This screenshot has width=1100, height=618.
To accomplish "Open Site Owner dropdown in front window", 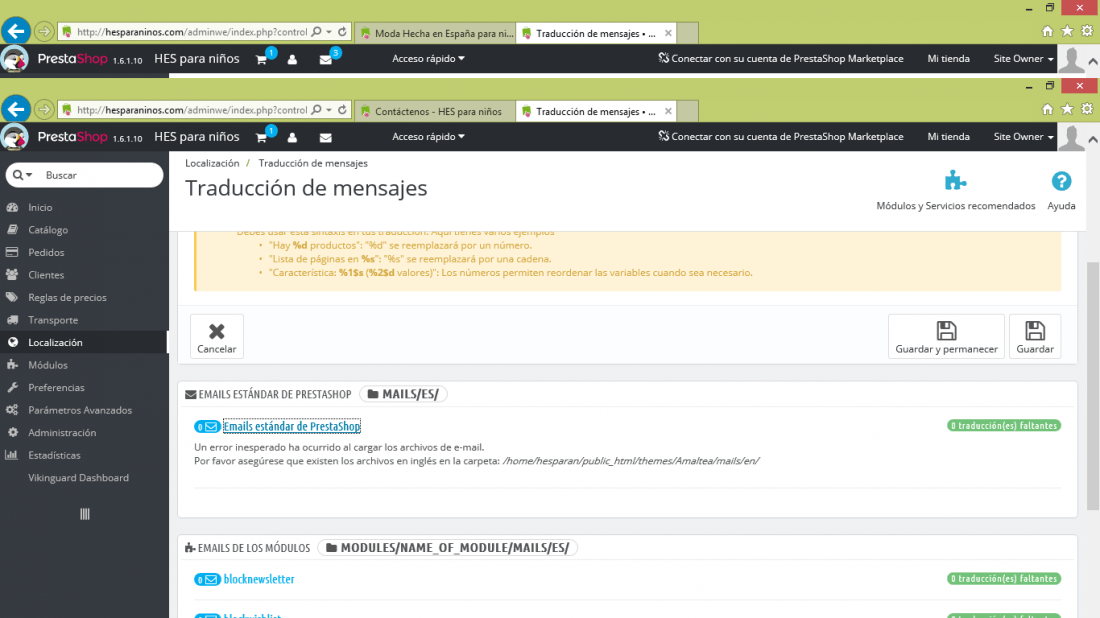I will tap(1024, 137).
